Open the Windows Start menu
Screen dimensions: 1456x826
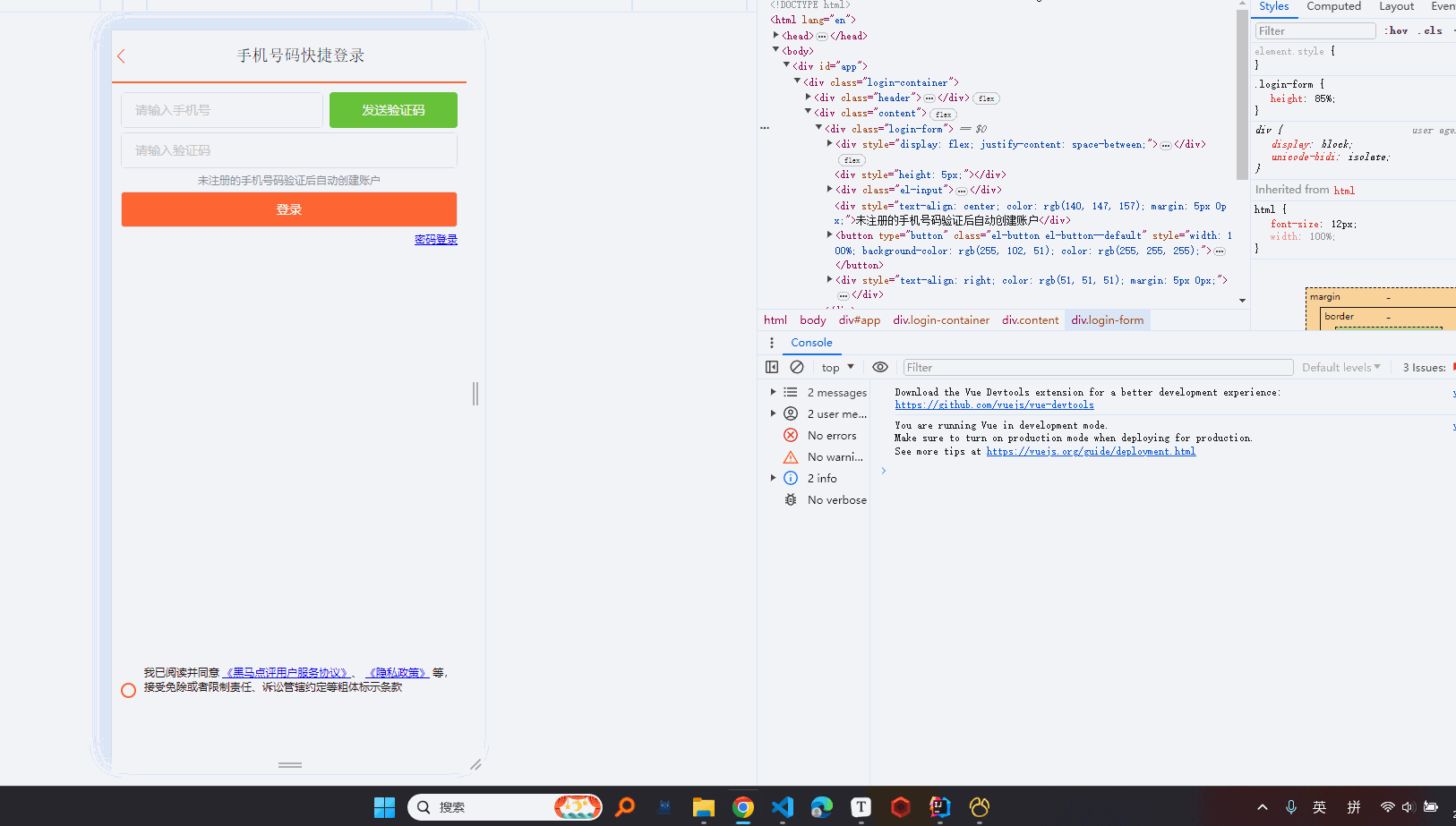click(x=384, y=807)
